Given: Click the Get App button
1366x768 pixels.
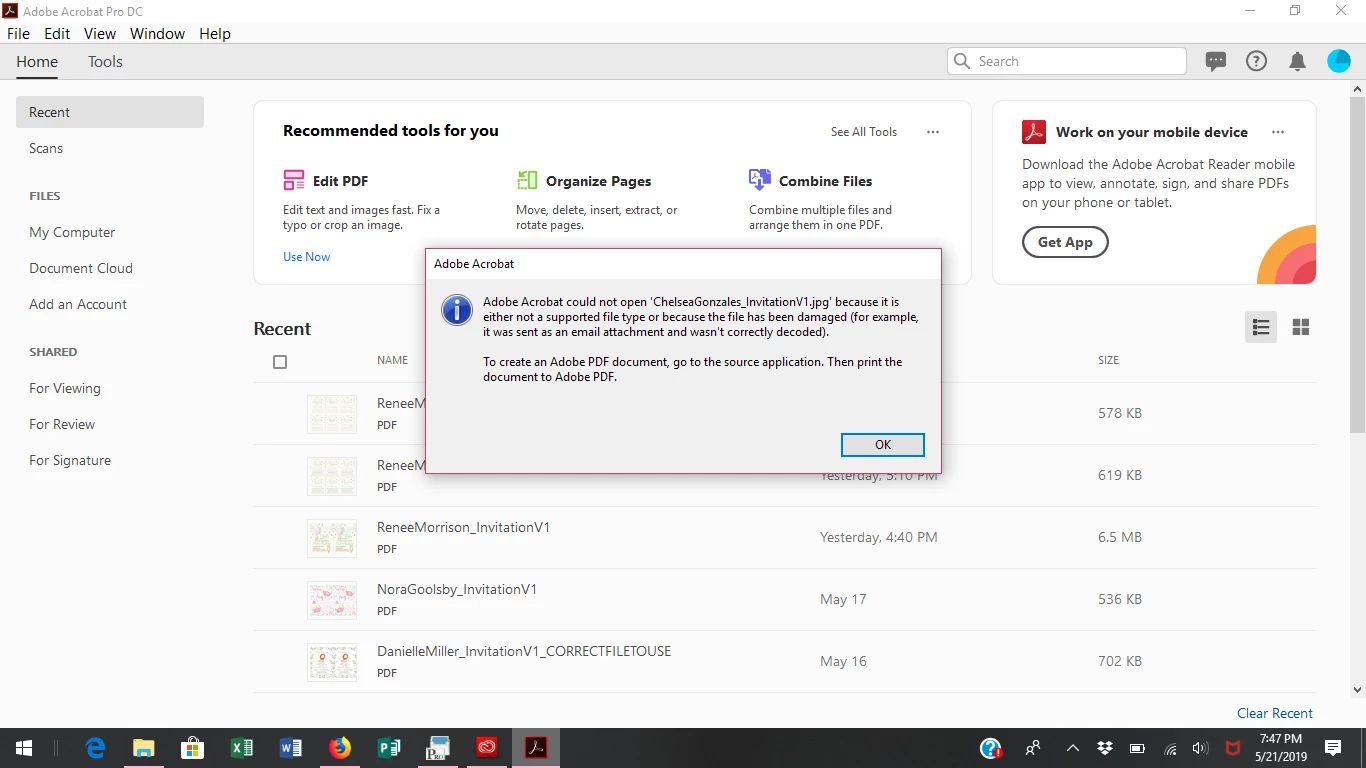Looking at the screenshot, I should (x=1065, y=242).
